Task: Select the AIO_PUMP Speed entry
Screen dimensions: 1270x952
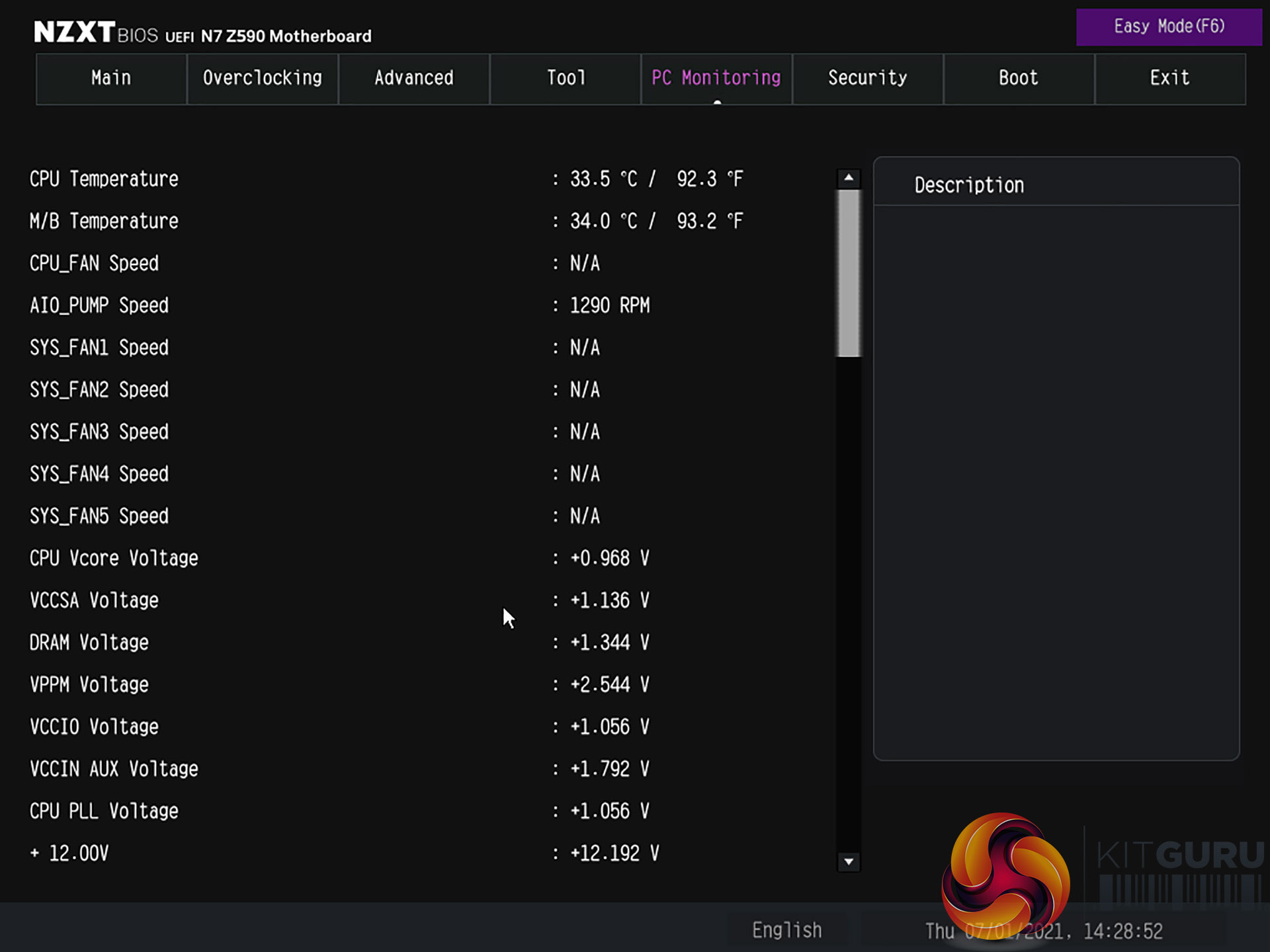Action: point(99,305)
